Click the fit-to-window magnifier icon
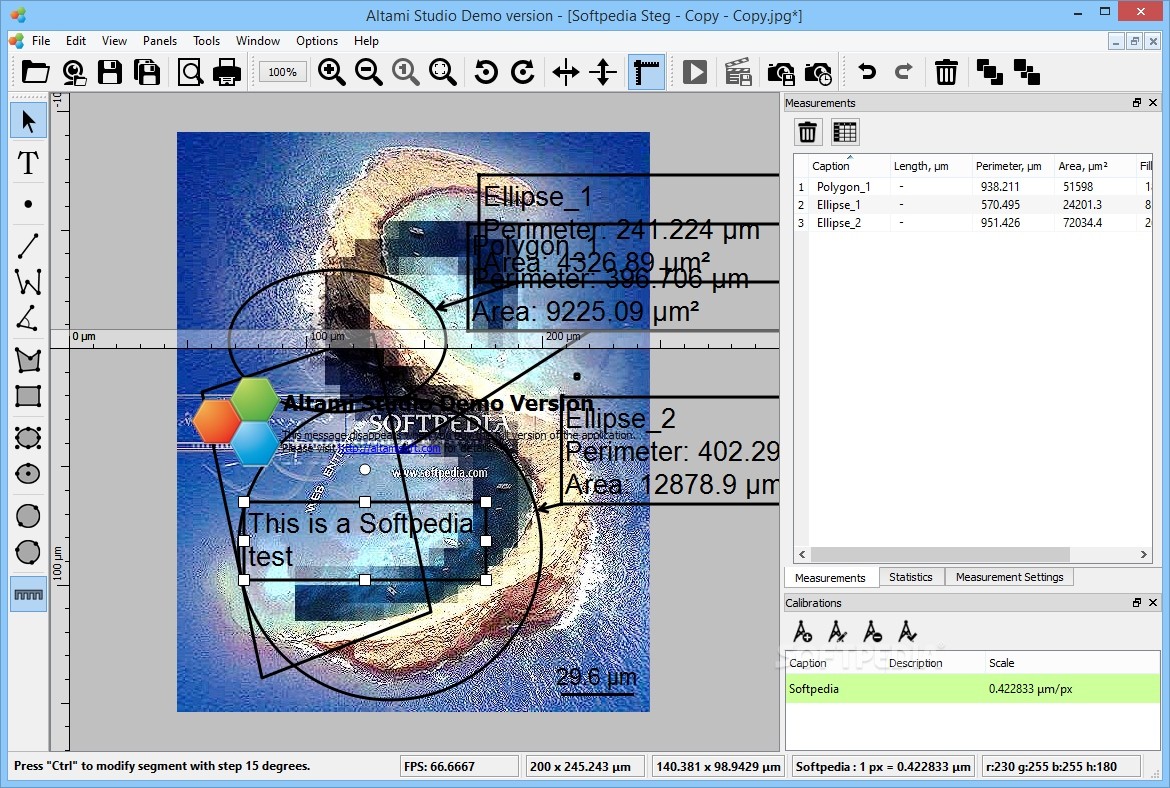 click(x=442, y=72)
